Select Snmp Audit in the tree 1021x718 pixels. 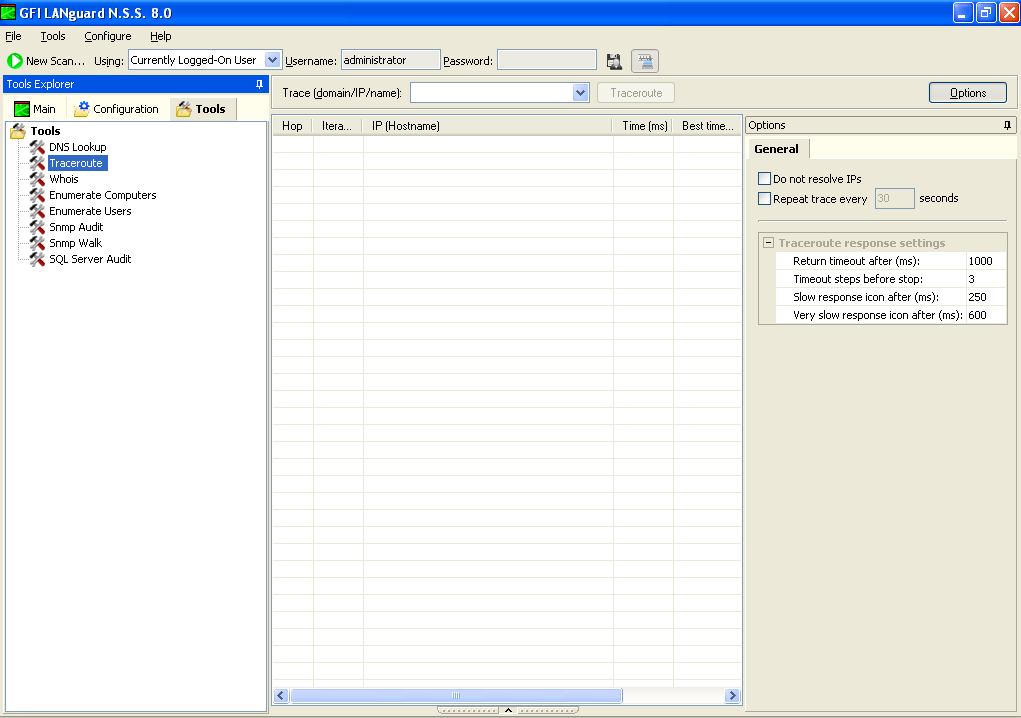[76, 227]
